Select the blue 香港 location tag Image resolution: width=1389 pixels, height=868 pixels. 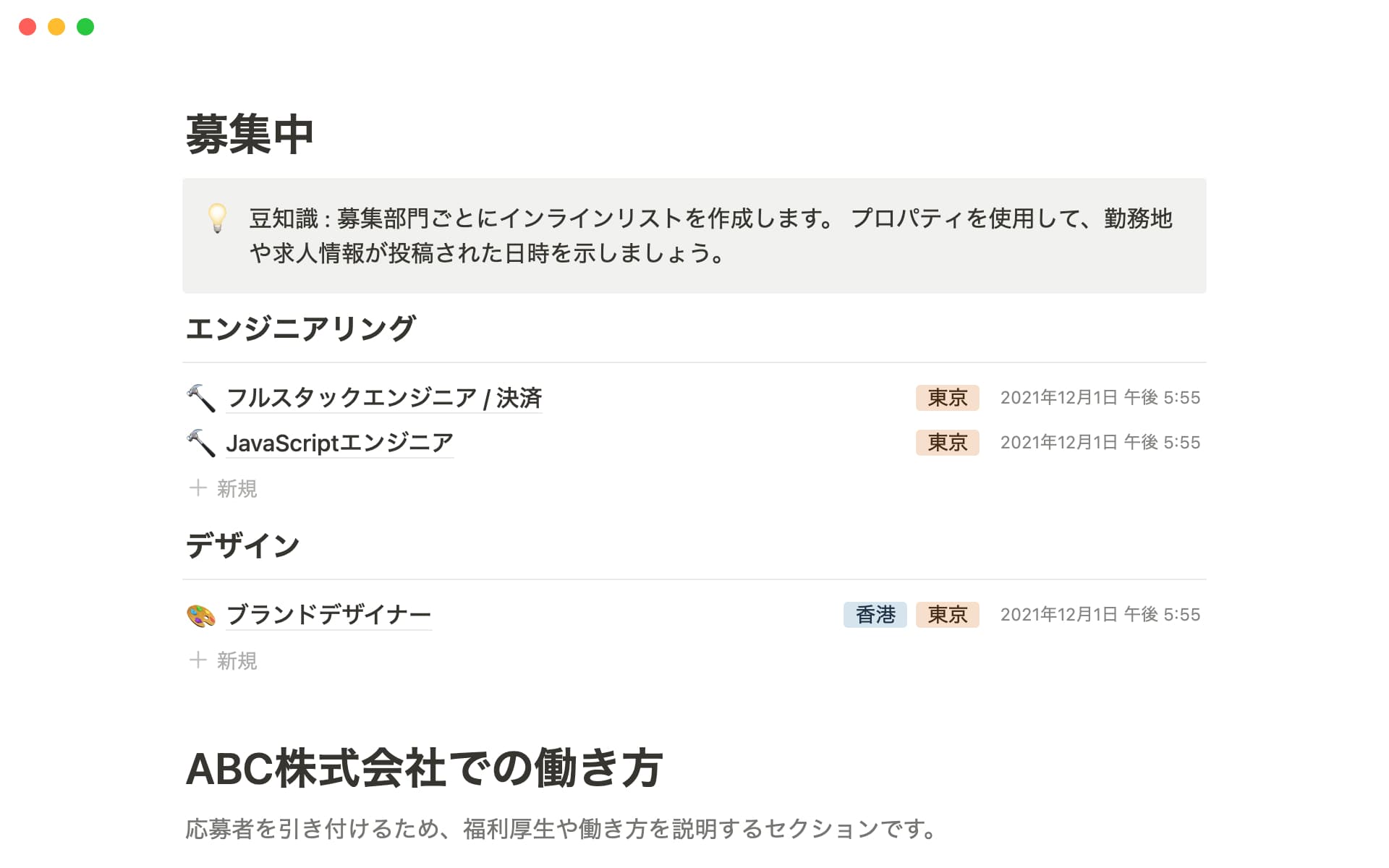(x=875, y=615)
